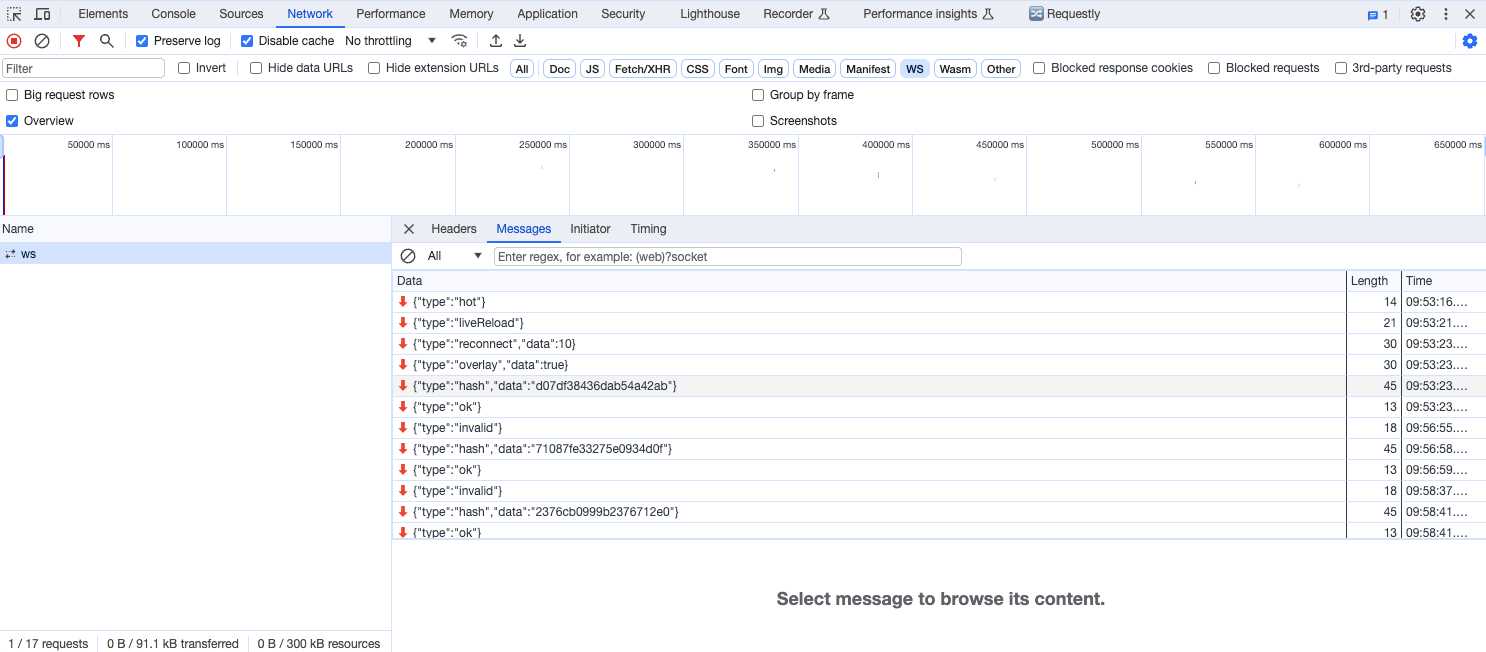1486x652 pixels.
Task: Click the import HAR upload icon
Action: point(496,41)
